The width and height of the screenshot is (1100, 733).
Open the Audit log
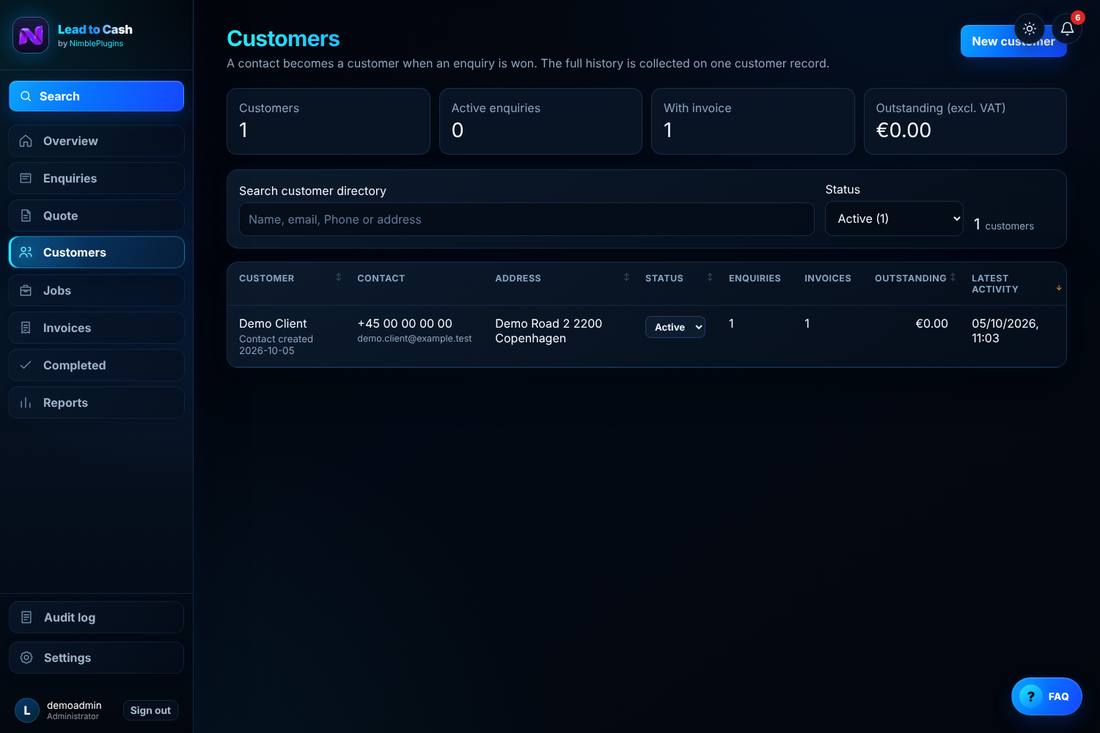click(x=97, y=617)
